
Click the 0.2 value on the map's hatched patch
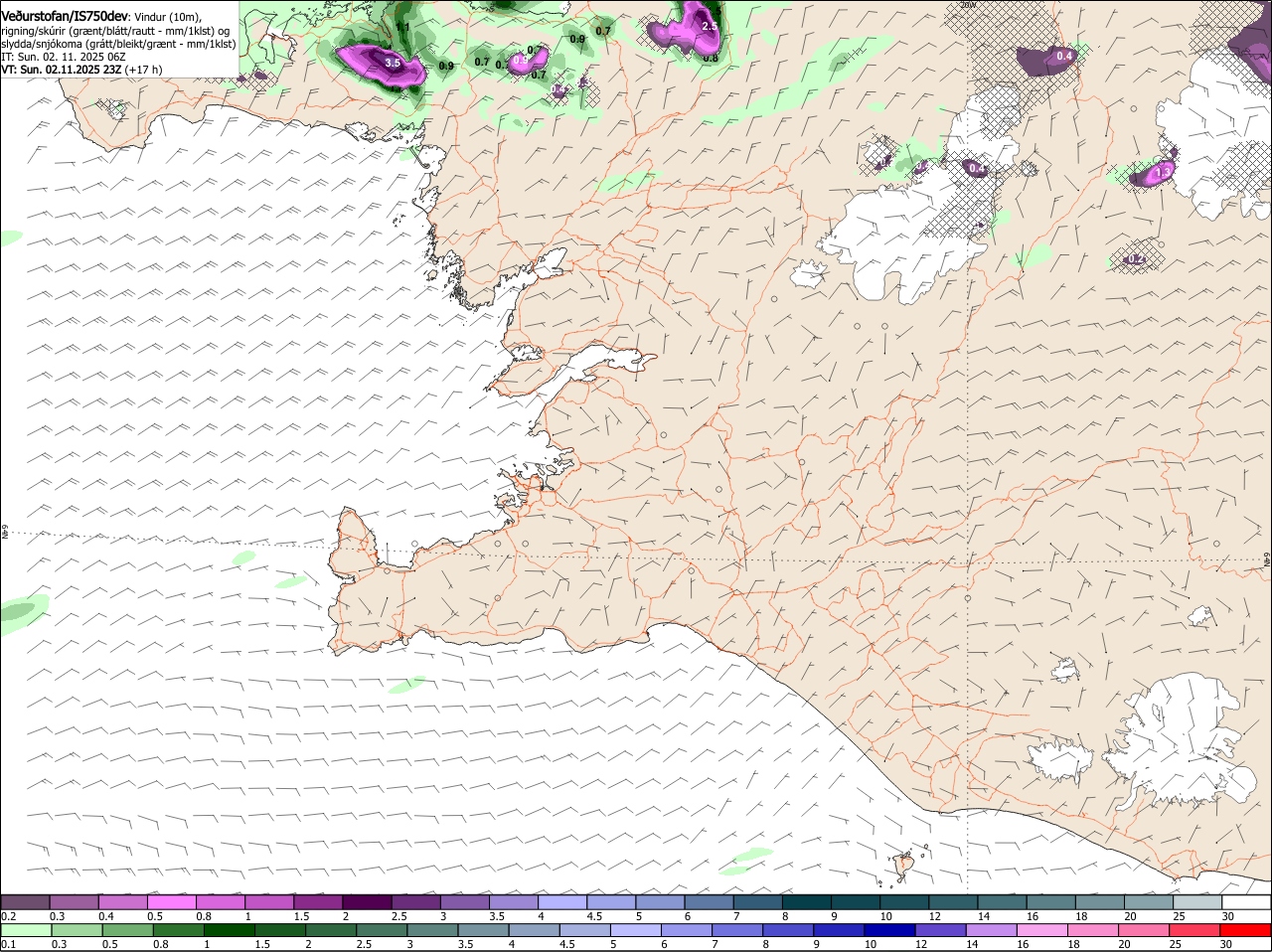[1138, 259]
